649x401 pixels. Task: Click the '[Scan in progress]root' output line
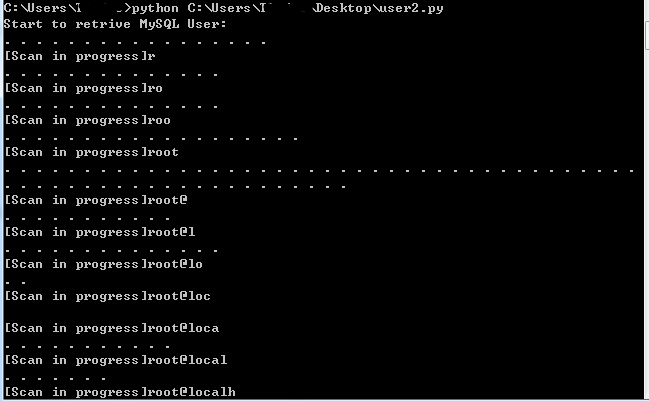click(x=91, y=152)
